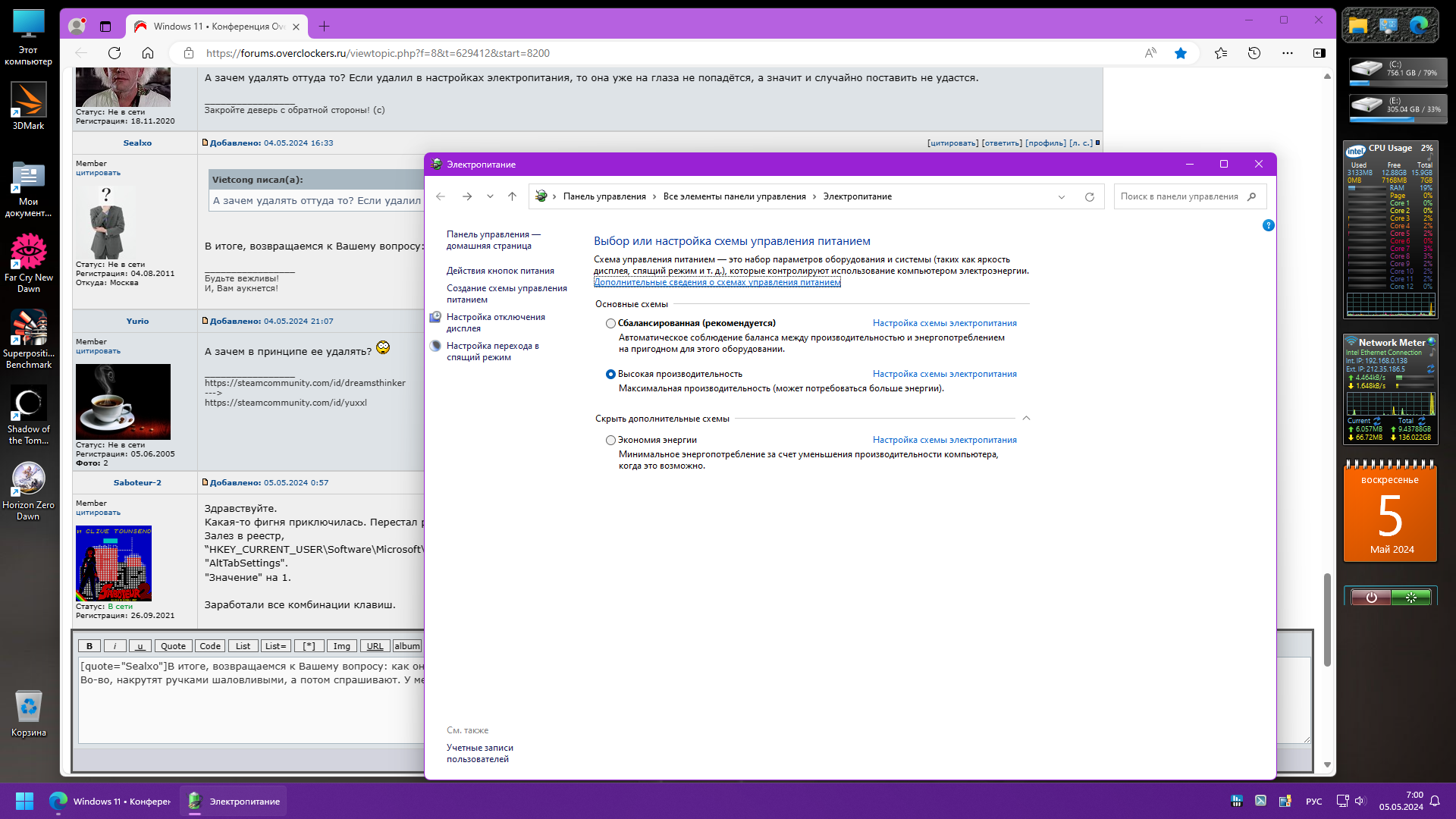Open Действия кнопок питания link

point(500,271)
